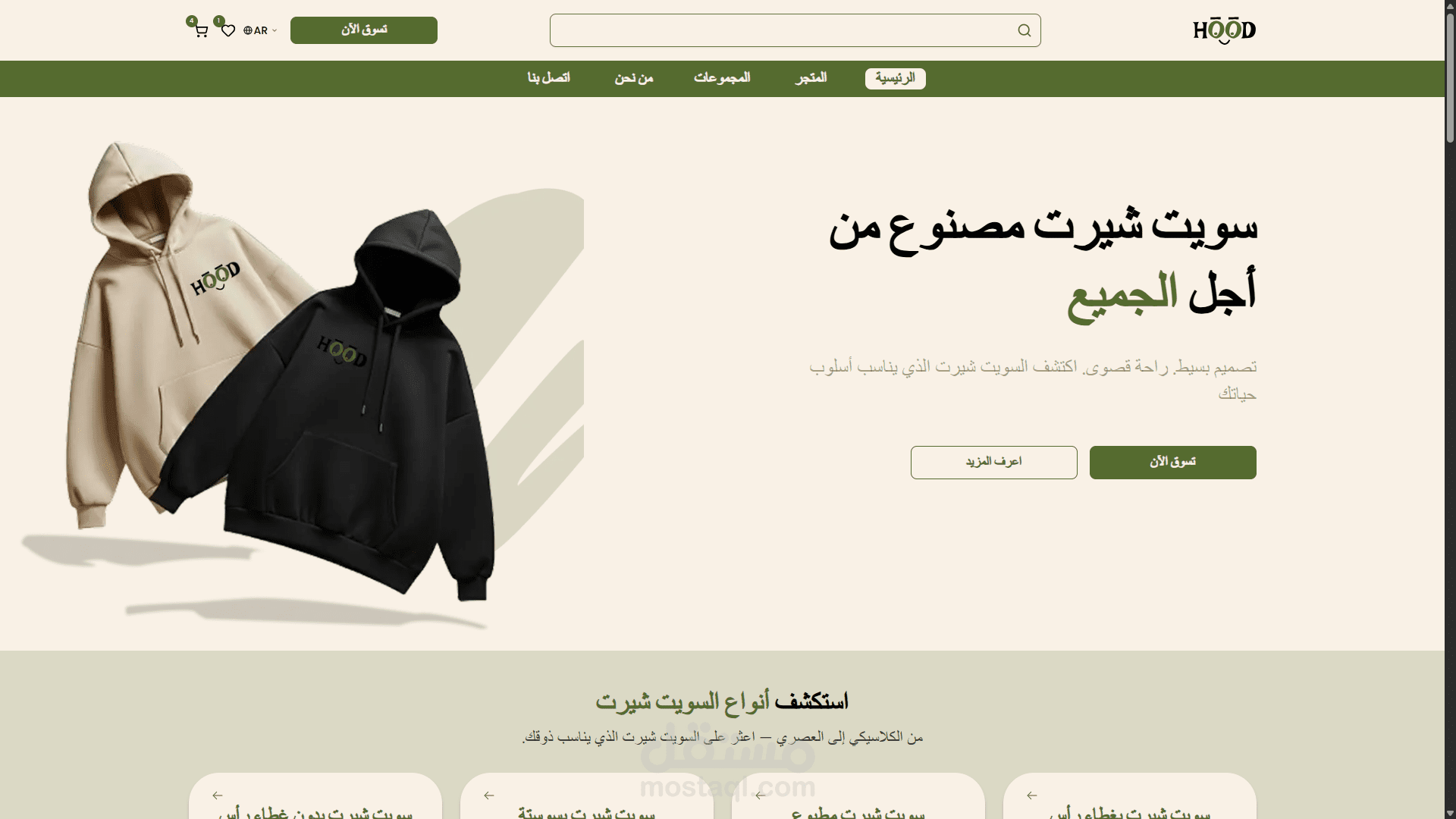Open the language selector chevron
Viewport: 1456px width, 819px height.
[275, 31]
